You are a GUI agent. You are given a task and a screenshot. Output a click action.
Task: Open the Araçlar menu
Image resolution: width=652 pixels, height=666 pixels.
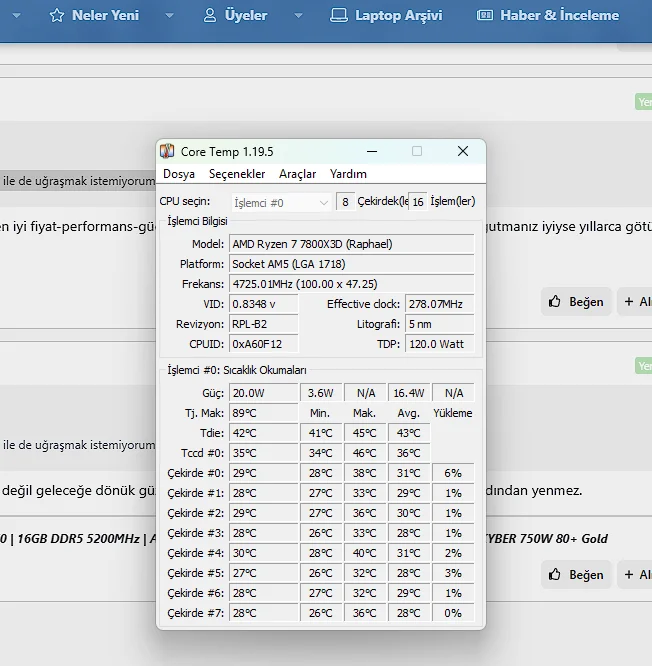297,174
